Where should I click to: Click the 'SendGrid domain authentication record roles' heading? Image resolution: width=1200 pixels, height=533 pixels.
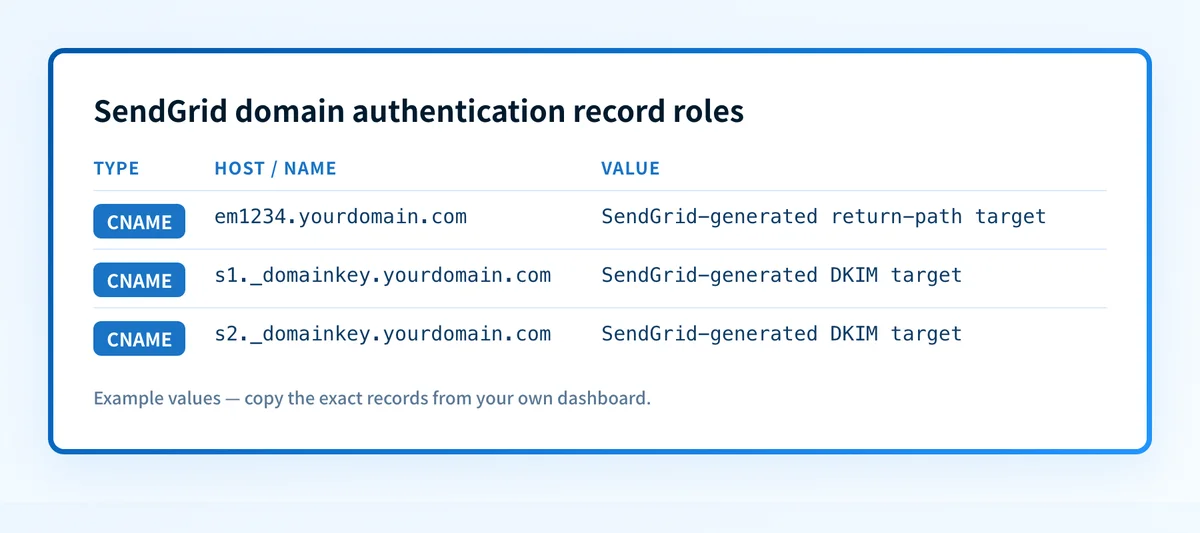coord(419,111)
